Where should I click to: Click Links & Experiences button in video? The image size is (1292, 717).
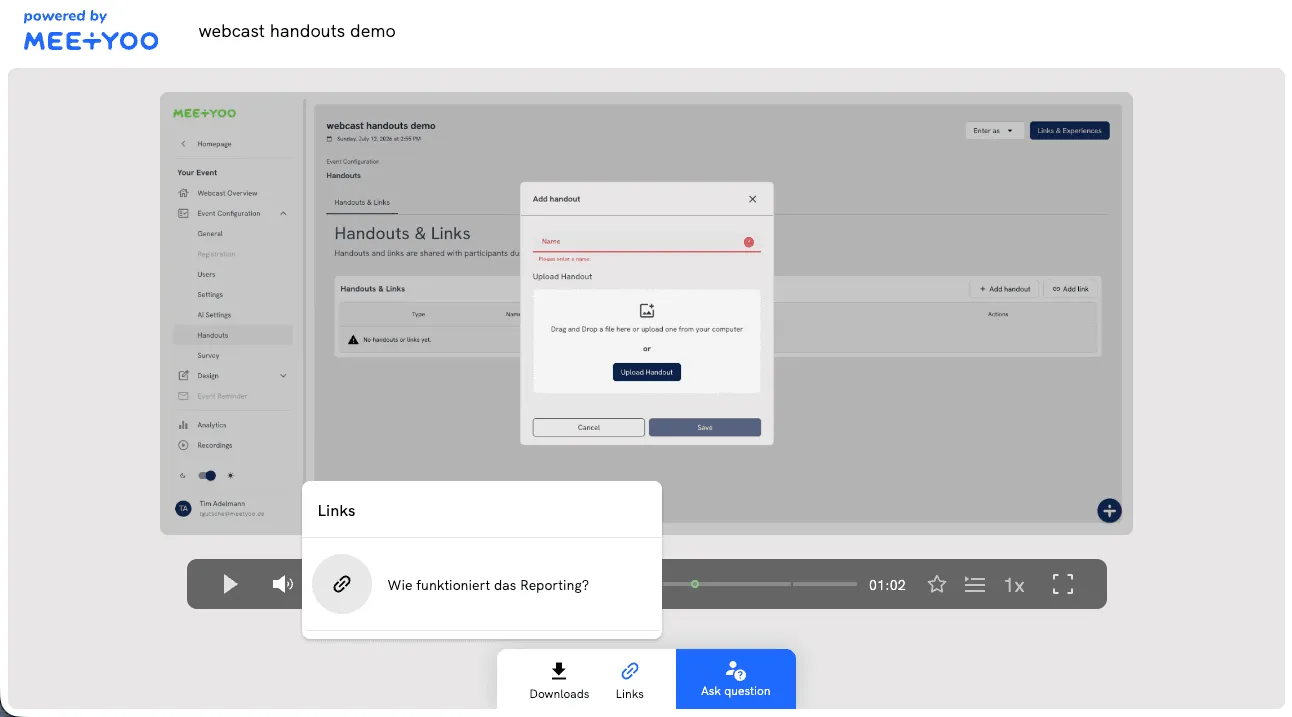coord(1069,131)
